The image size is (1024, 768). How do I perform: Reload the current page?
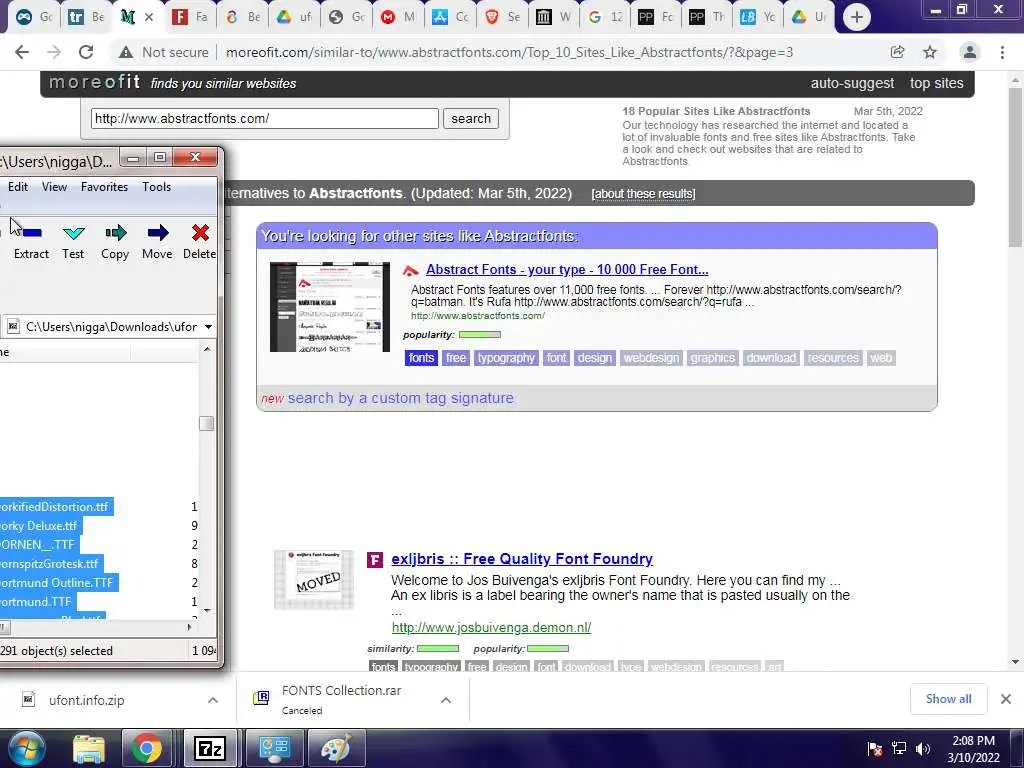tap(86, 52)
